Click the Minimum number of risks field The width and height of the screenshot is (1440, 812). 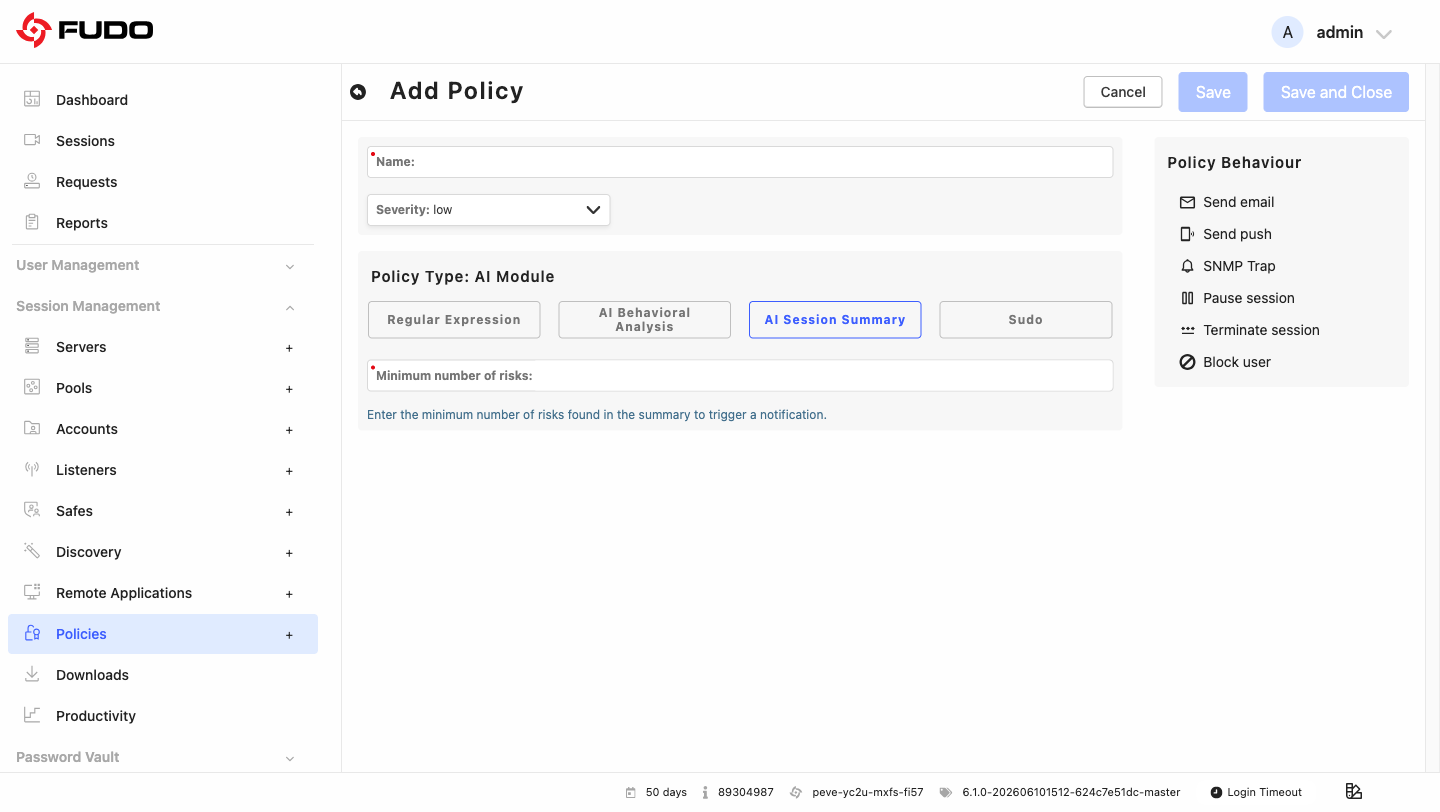(x=740, y=376)
